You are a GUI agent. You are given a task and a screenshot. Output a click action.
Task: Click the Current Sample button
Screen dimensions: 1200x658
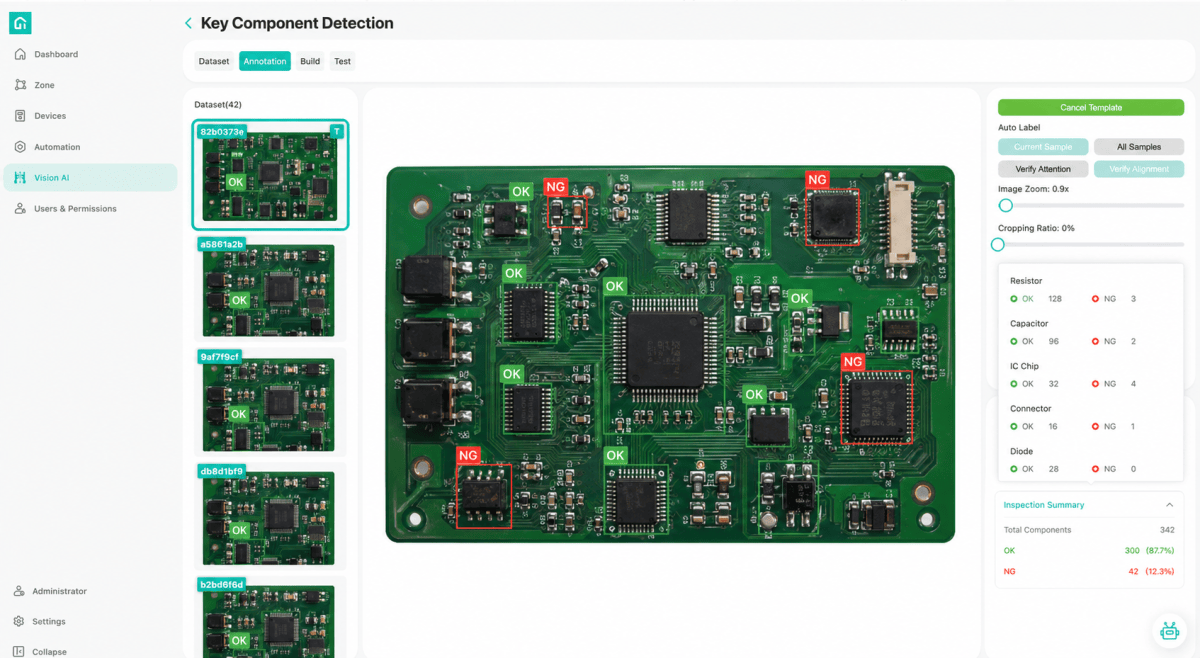[x=1043, y=147]
